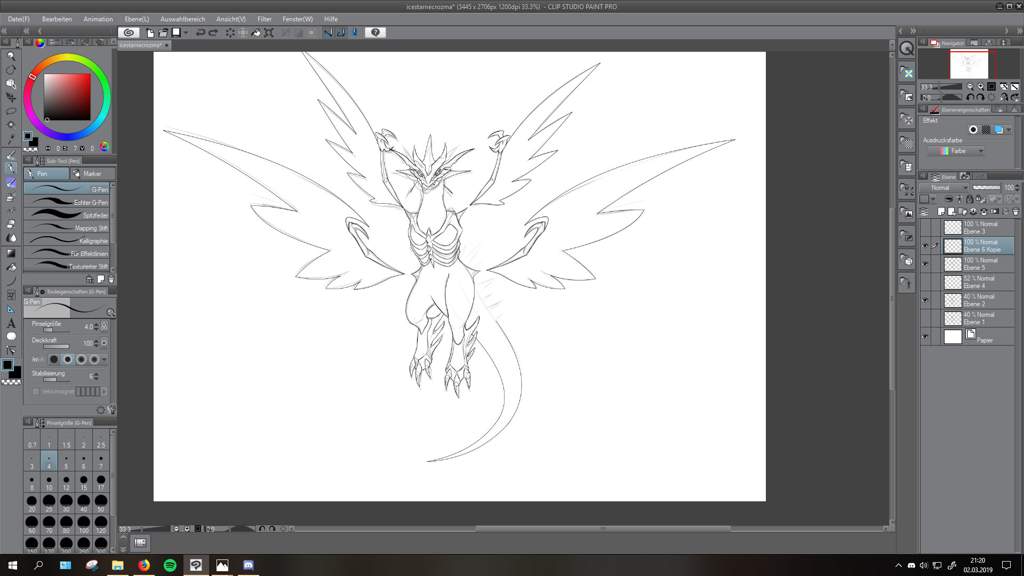Toggle visibility of Ebene 5 layer
The height and width of the screenshot is (576, 1024).
[925, 264]
